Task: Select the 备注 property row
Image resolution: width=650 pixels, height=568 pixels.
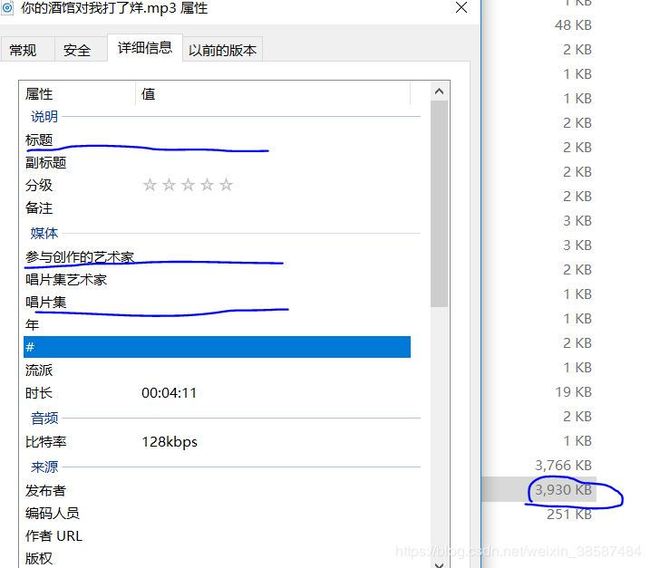Action: 217,208
